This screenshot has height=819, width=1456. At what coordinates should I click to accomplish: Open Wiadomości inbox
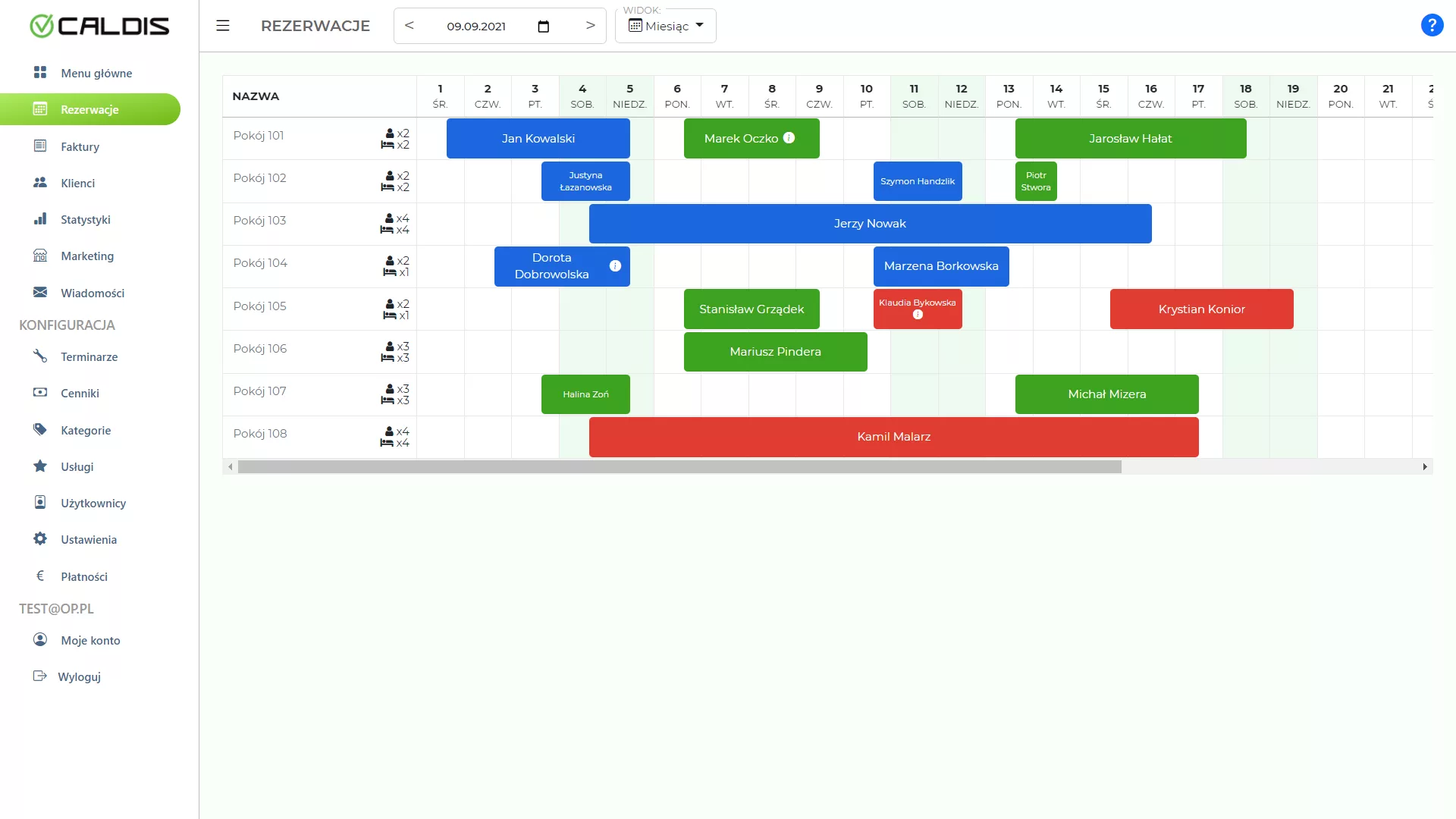coord(92,292)
